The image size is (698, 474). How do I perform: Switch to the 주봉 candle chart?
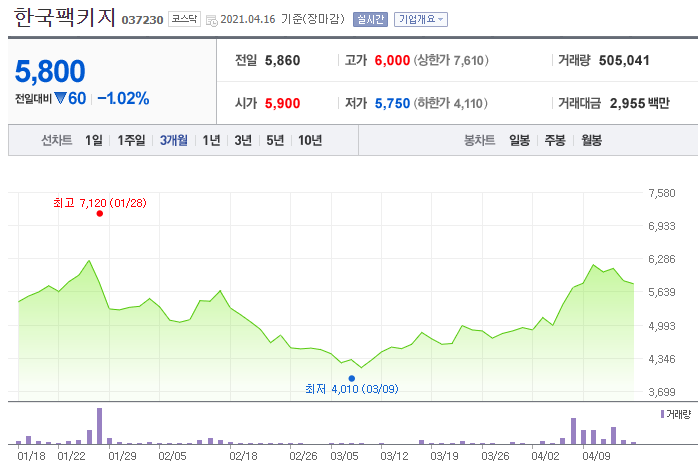(555, 141)
